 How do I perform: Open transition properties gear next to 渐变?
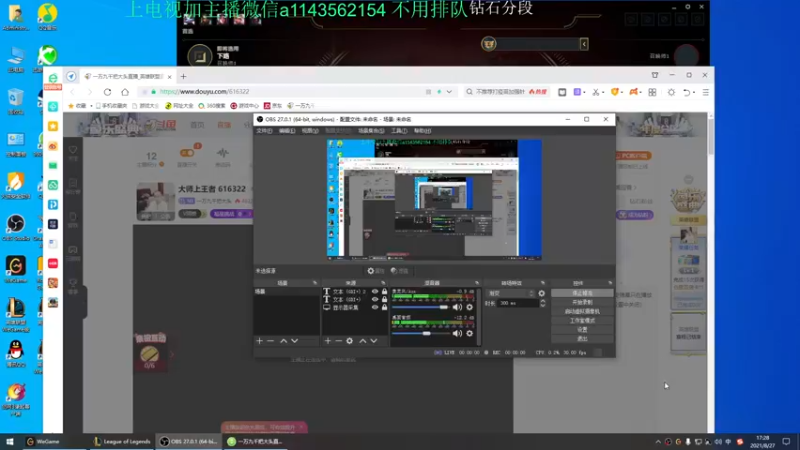(x=541, y=293)
